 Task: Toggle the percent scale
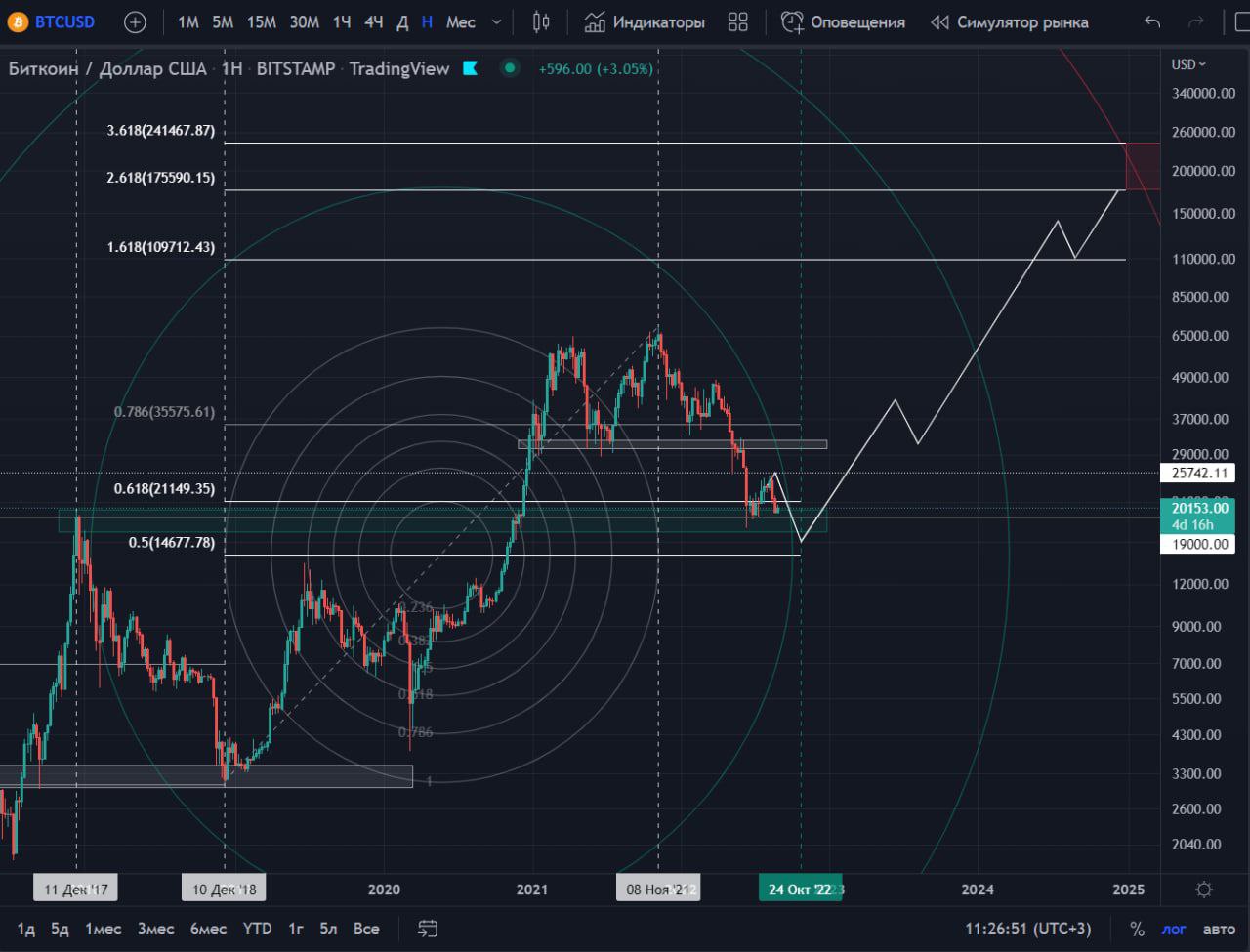pyautogui.click(x=1137, y=929)
